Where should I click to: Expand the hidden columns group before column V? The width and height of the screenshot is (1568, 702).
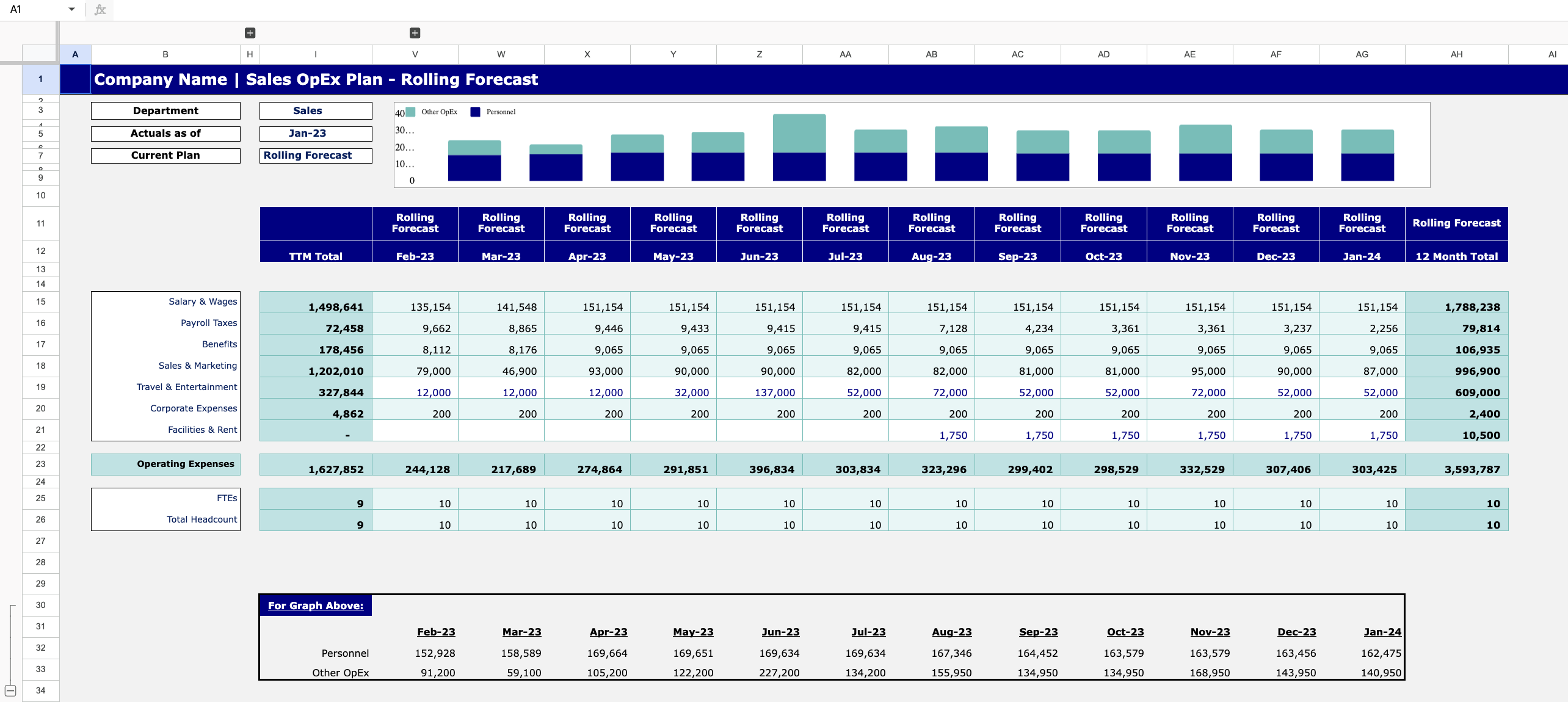(x=415, y=32)
